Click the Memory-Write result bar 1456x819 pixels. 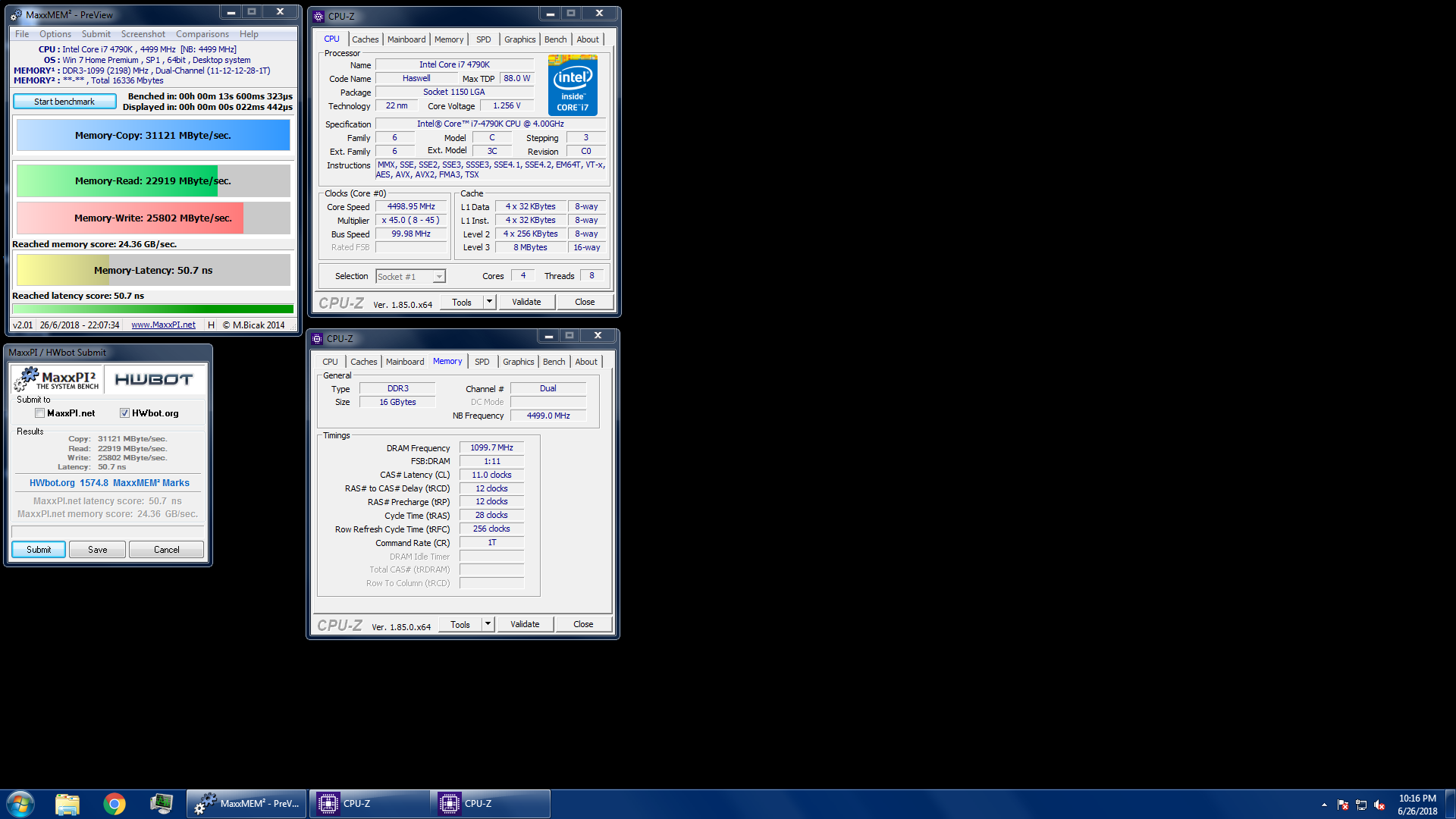(153, 218)
